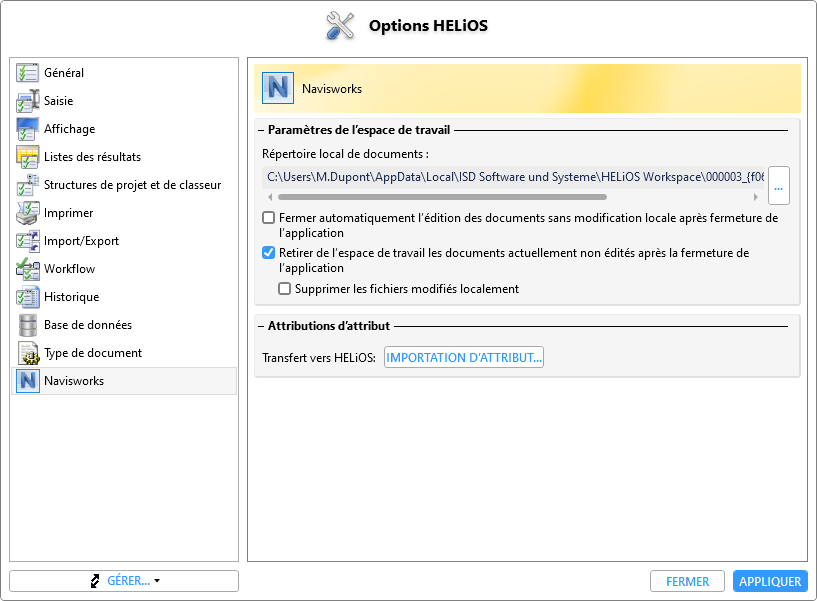Select the Base de données database icon
The width and height of the screenshot is (817, 601).
[x=27, y=325]
